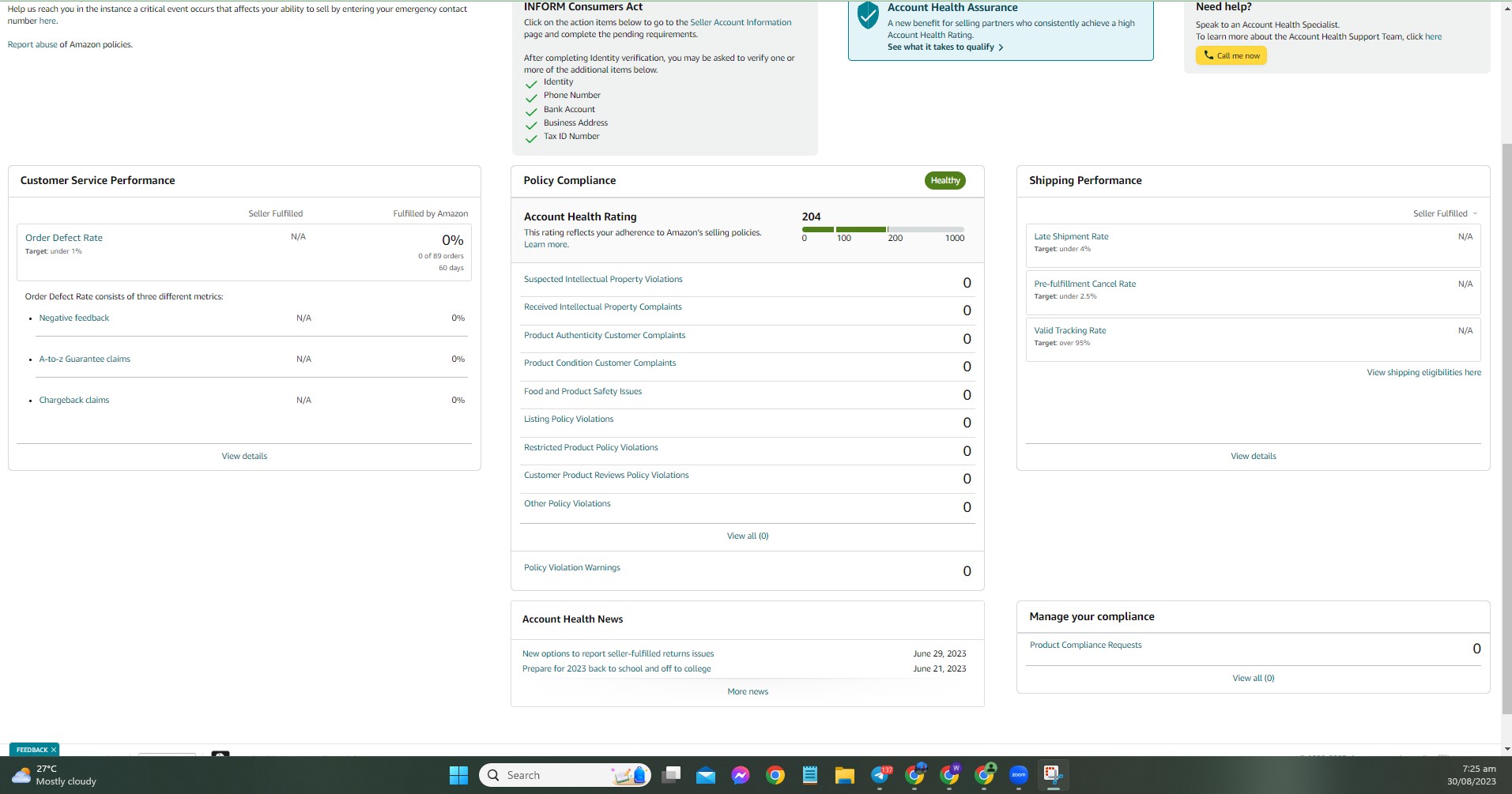Open Negative feedback metric link
The width and height of the screenshot is (1512, 794).
point(74,318)
